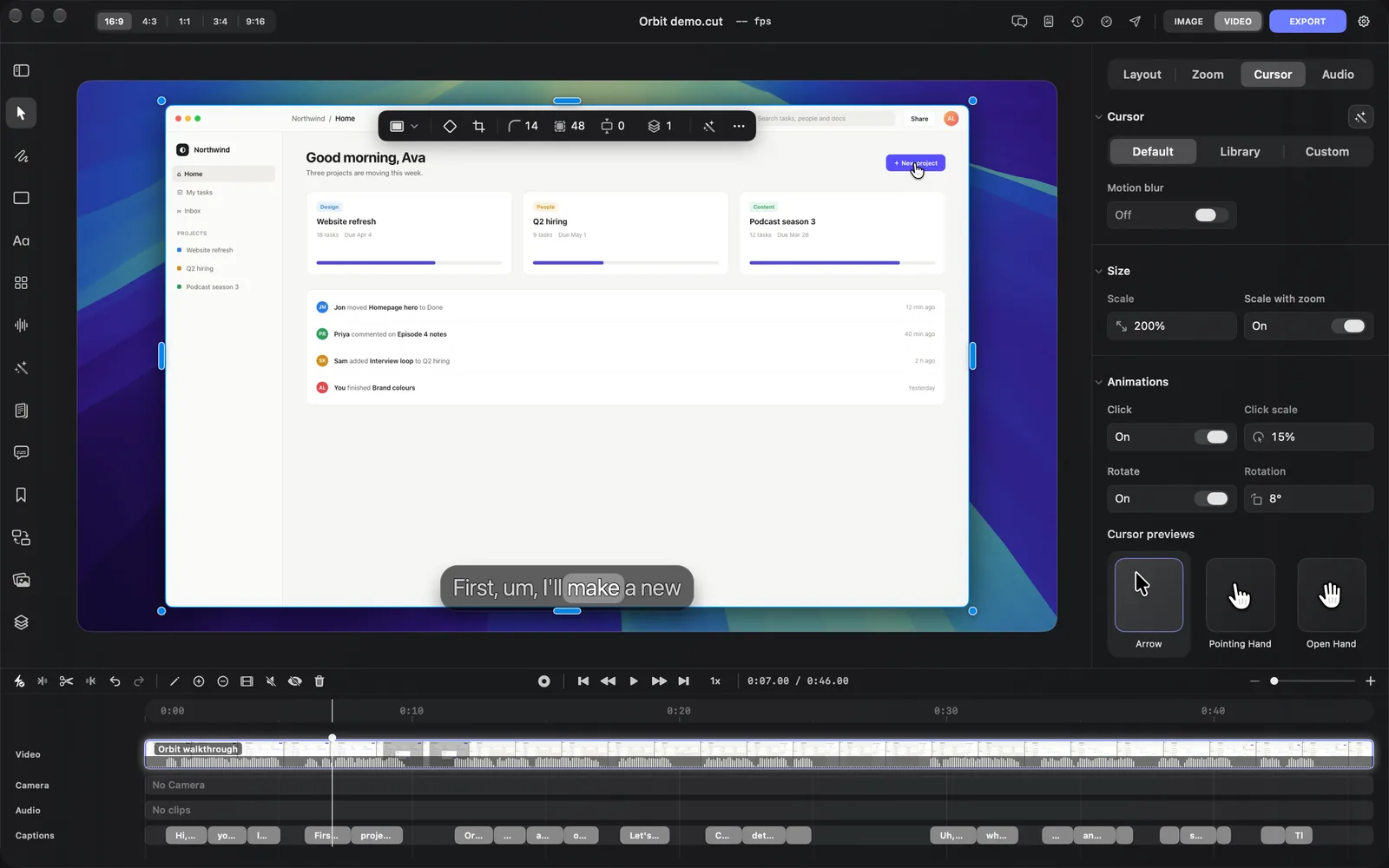Click the crop icon in floating toolbar

[478, 126]
